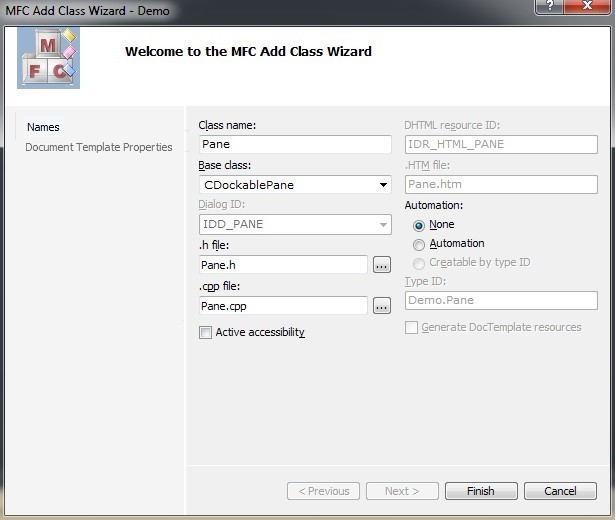Focus the Class name input field
This screenshot has width=615, height=520.
tap(295, 144)
